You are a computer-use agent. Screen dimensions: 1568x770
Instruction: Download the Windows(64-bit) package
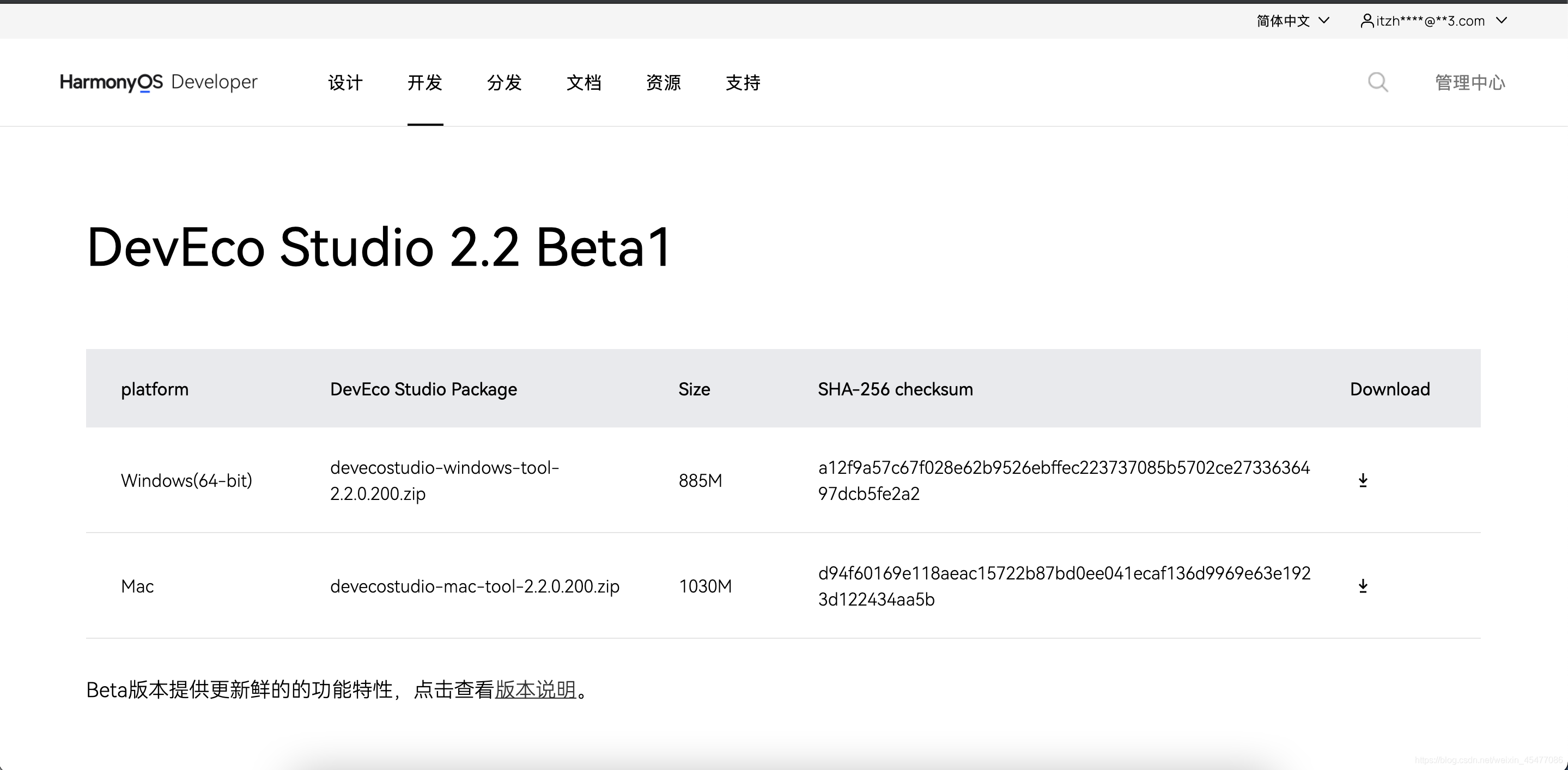point(1363,480)
